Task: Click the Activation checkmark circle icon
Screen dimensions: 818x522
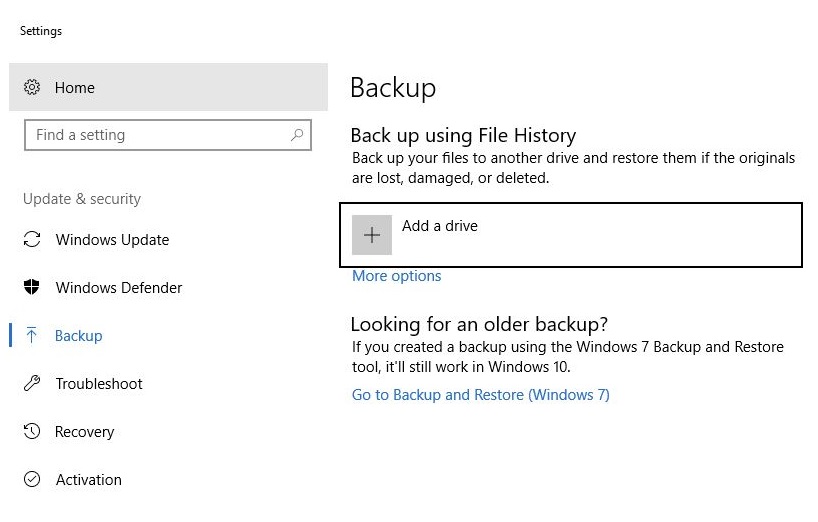Action: coord(32,480)
